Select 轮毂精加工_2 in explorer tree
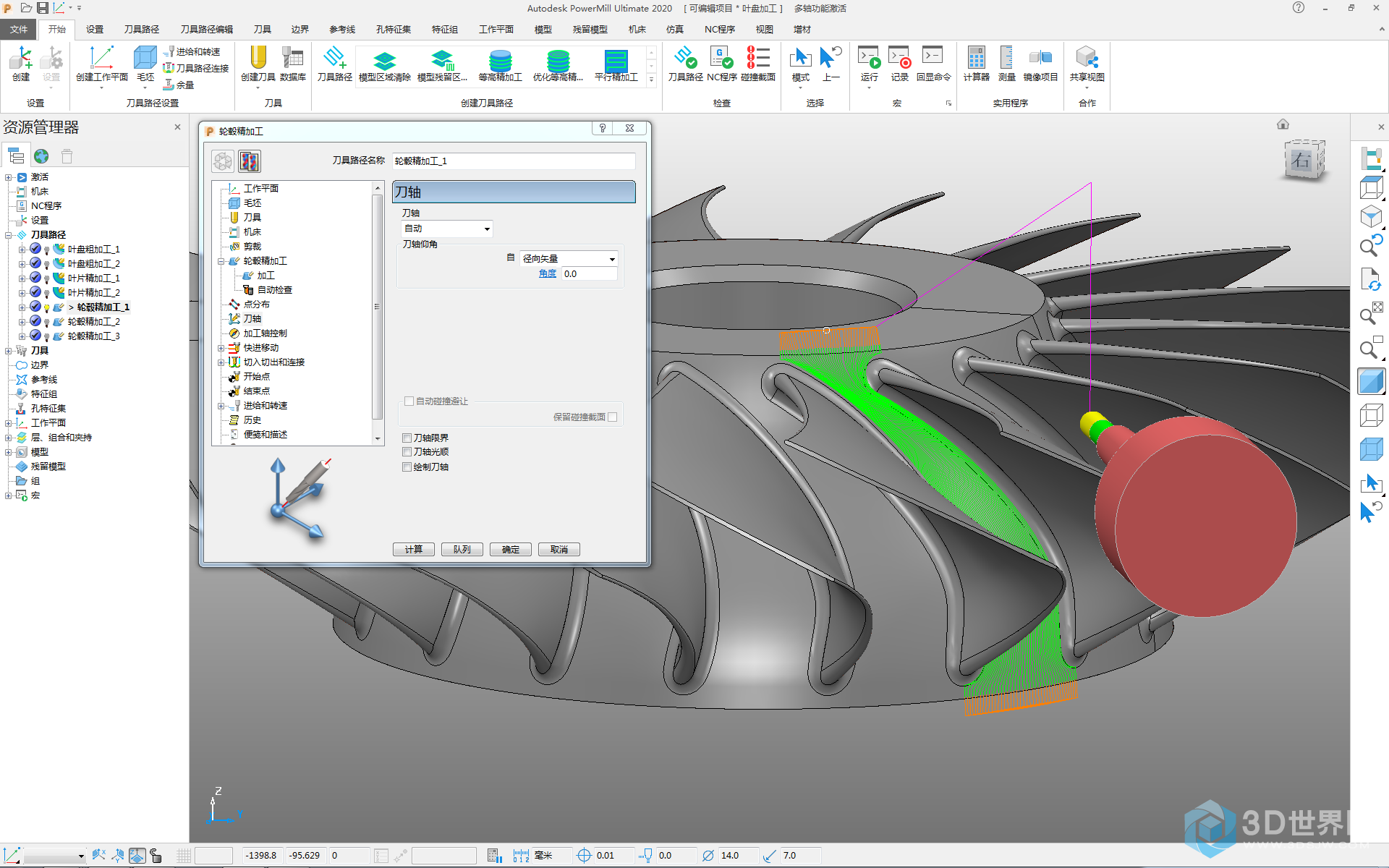 point(93,322)
